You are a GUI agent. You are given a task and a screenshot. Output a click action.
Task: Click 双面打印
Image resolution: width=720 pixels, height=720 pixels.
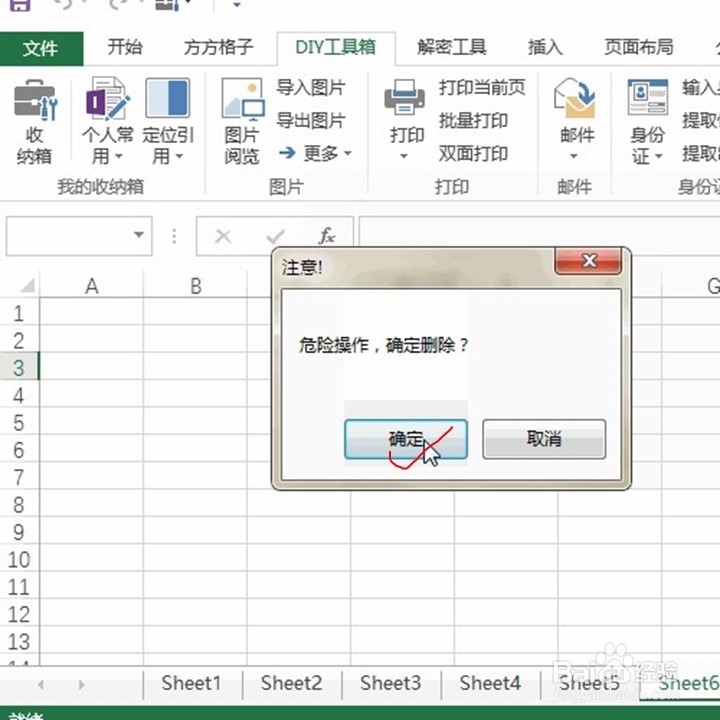click(473, 153)
